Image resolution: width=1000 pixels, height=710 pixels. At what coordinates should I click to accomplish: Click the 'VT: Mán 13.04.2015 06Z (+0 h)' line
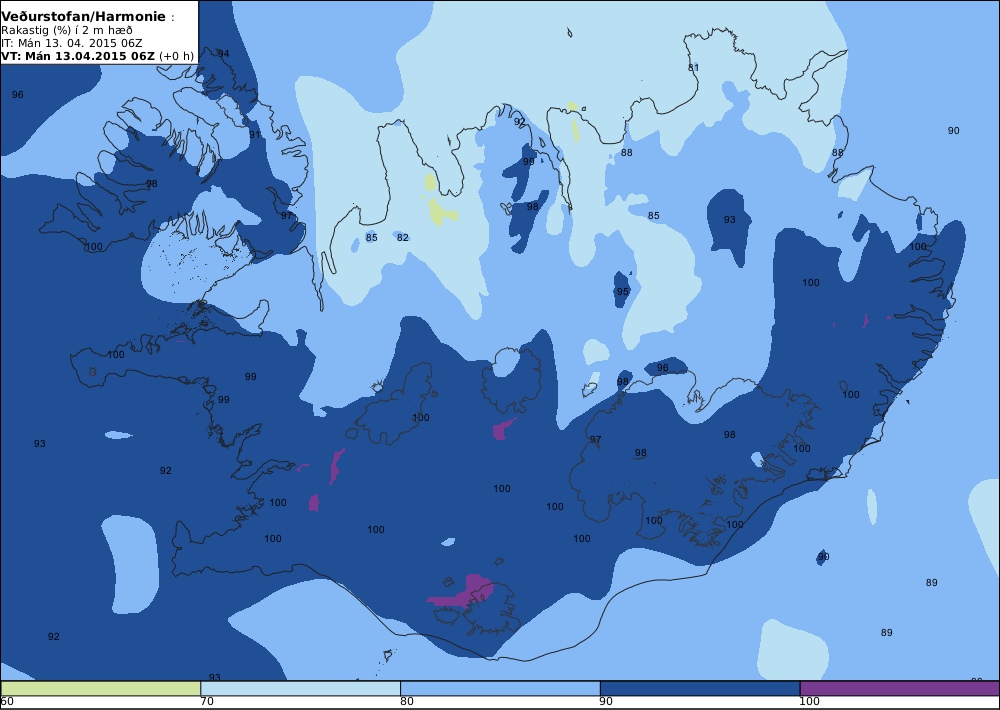(97, 56)
